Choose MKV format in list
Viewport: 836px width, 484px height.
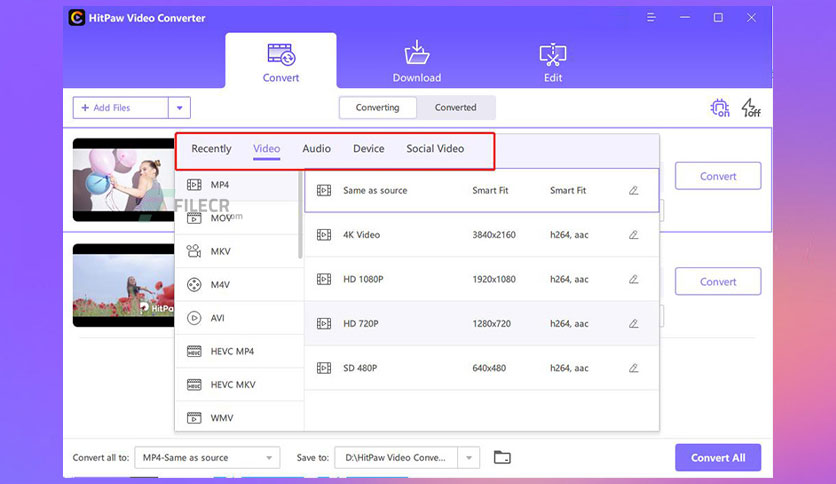[237, 251]
